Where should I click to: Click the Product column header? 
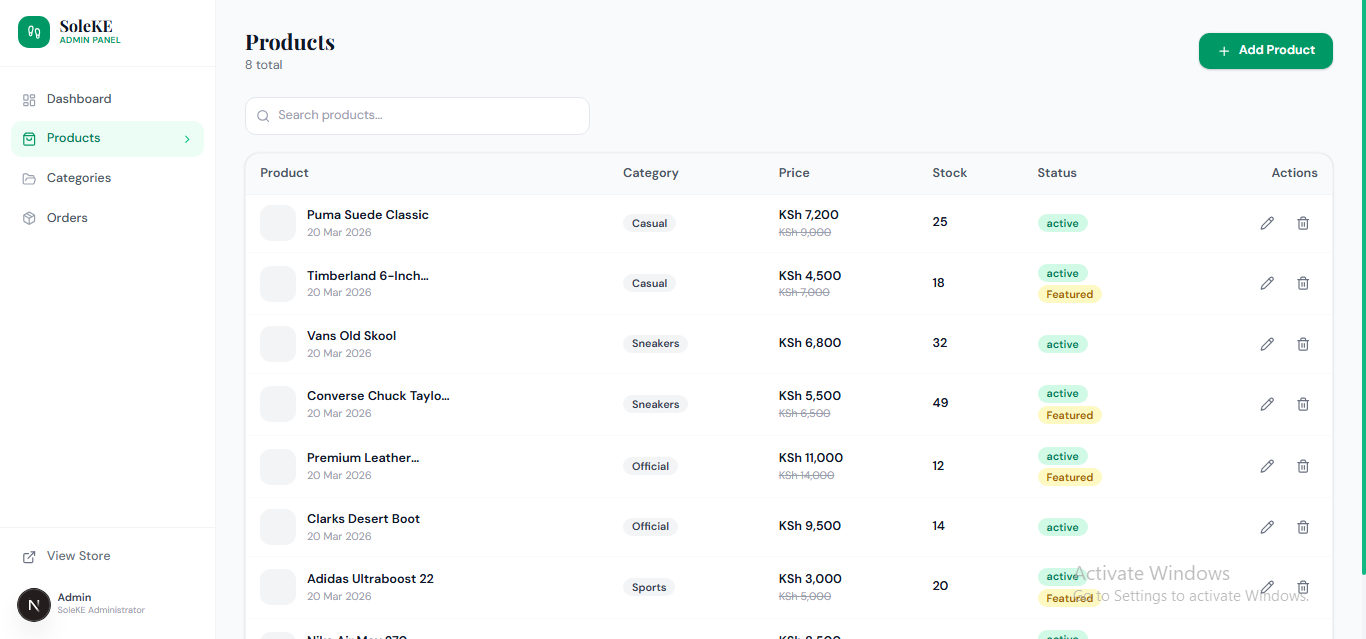(x=284, y=173)
